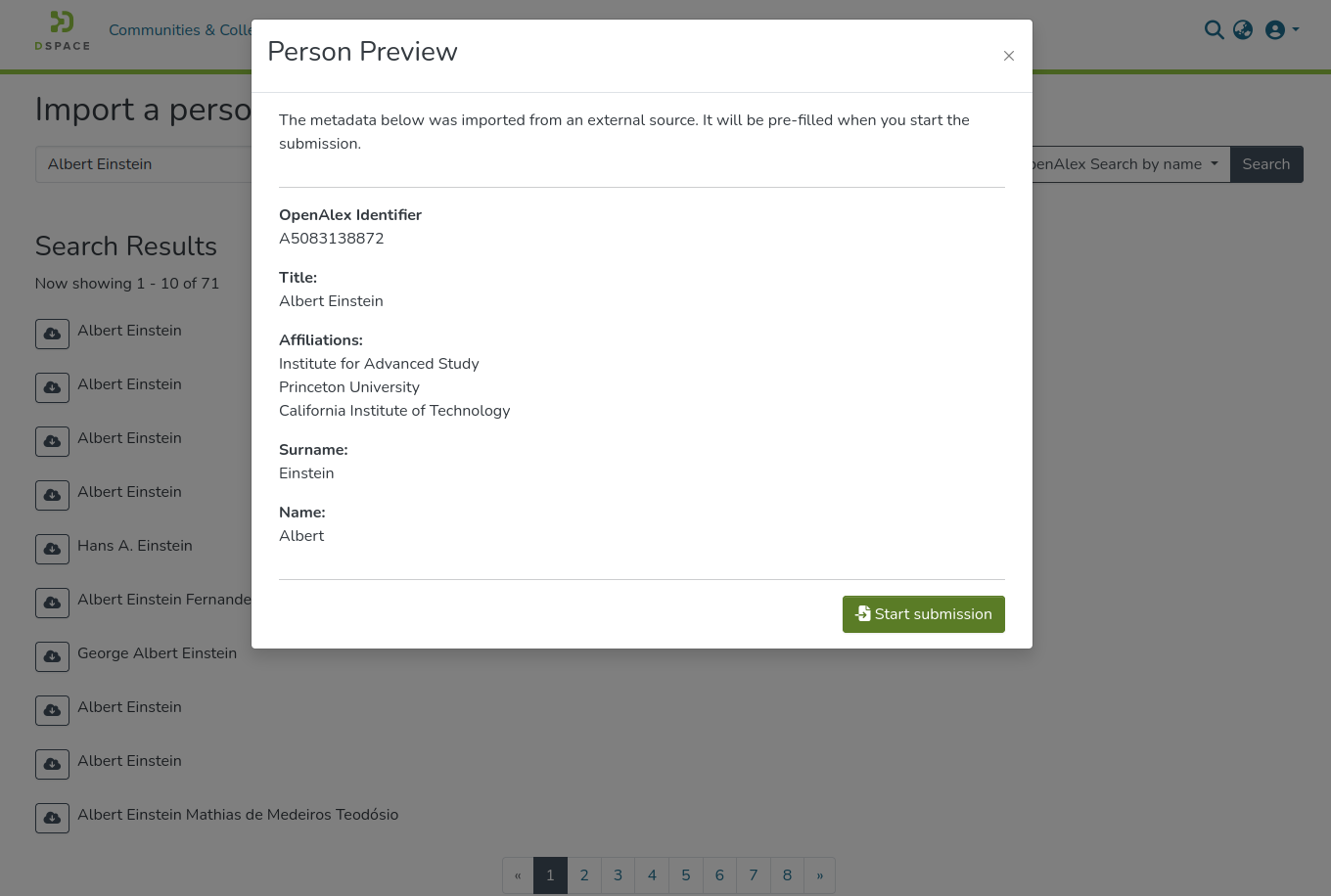The image size is (1331, 896).
Task: Go to next page of results arrow
Action: (820, 875)
